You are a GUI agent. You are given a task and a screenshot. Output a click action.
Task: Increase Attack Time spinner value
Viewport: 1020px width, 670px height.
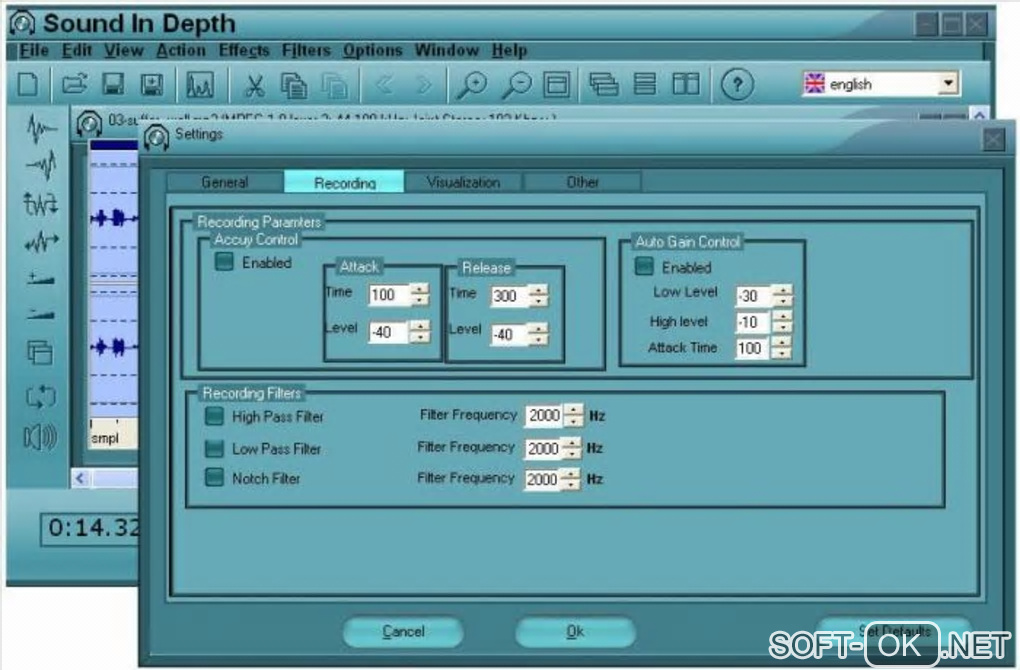pyautogui.click(x=781, y=342)
